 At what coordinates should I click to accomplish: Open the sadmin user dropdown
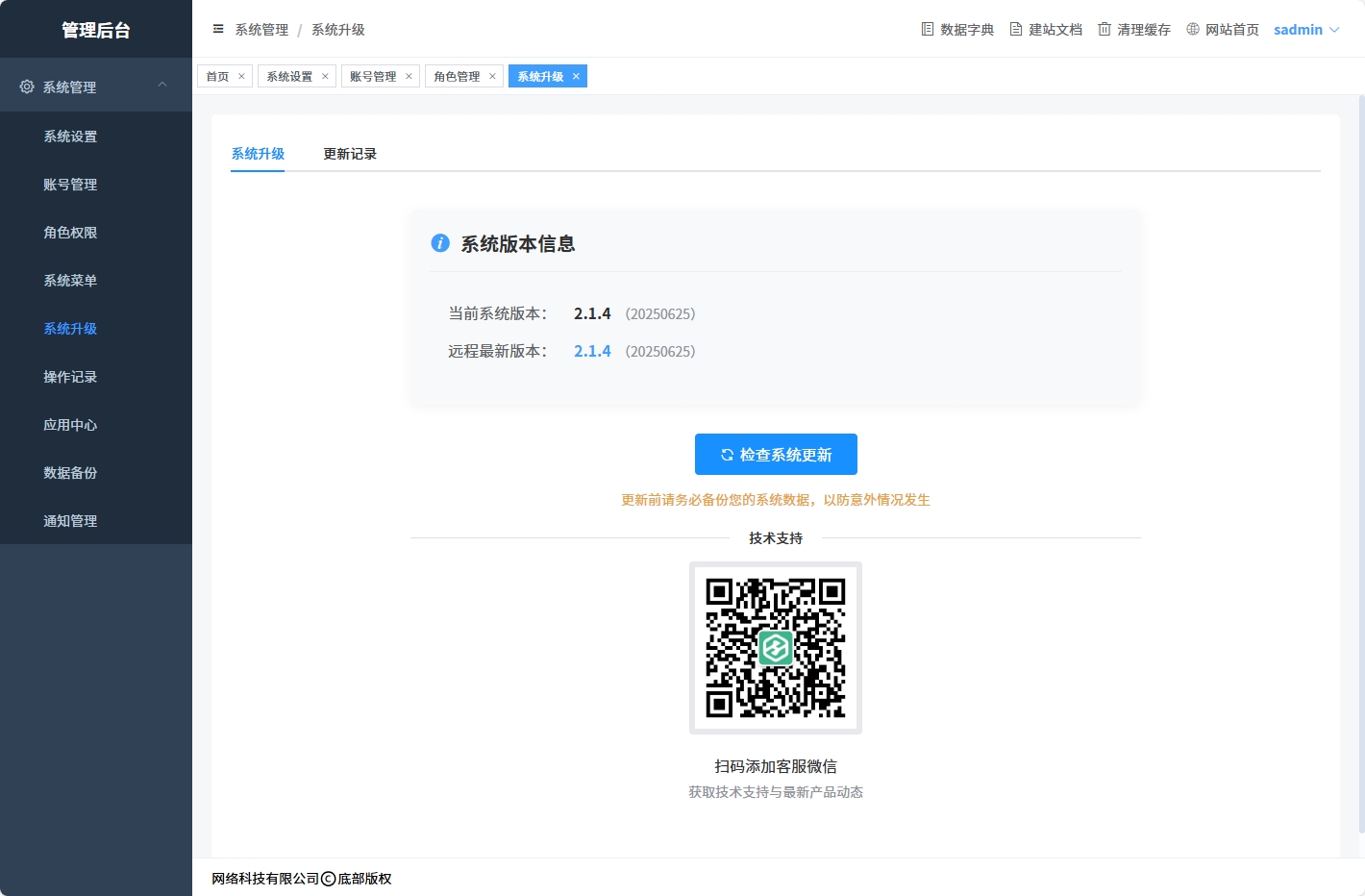pos(1306,30)
